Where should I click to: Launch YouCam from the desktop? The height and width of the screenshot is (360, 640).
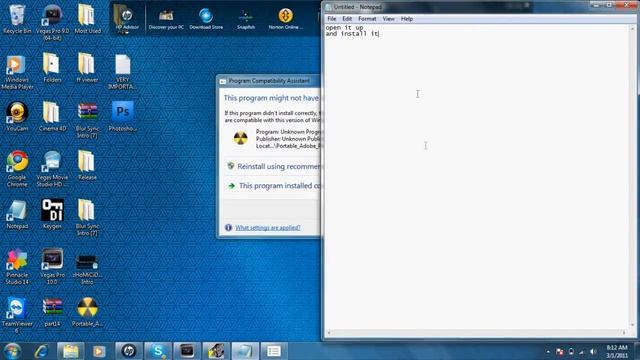(17, 117)
